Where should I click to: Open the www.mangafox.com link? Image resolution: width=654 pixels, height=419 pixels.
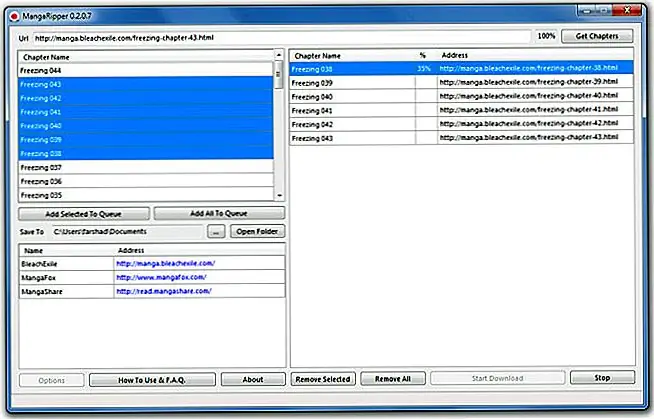coord(161,277)
